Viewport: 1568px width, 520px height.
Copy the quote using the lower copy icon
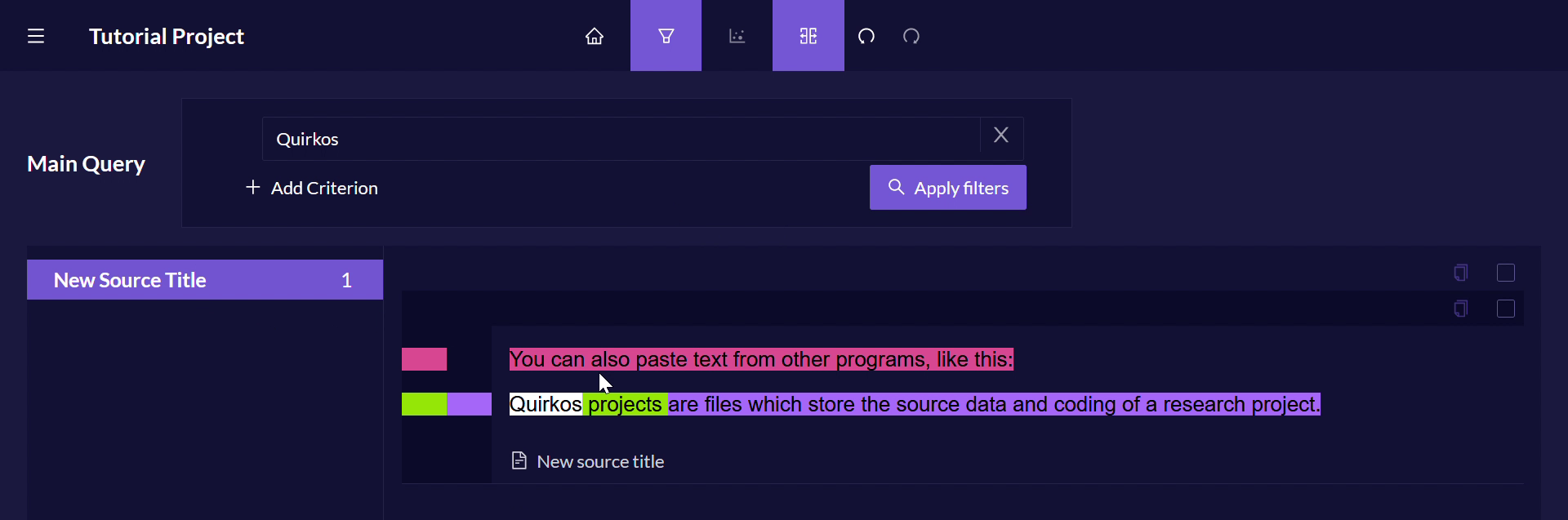[x=1461, y=309]
